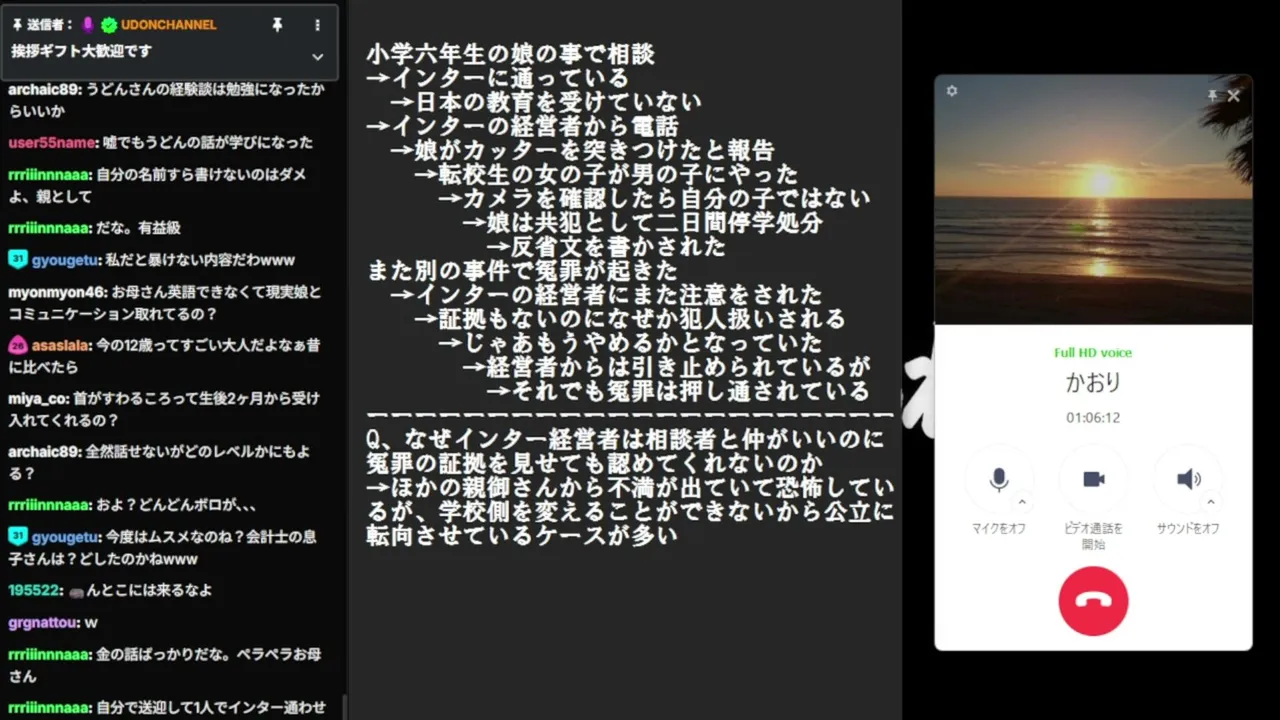This screenshot has width=1280, height=720.
Task: Click username asaslala in chat
Action: 58,345
